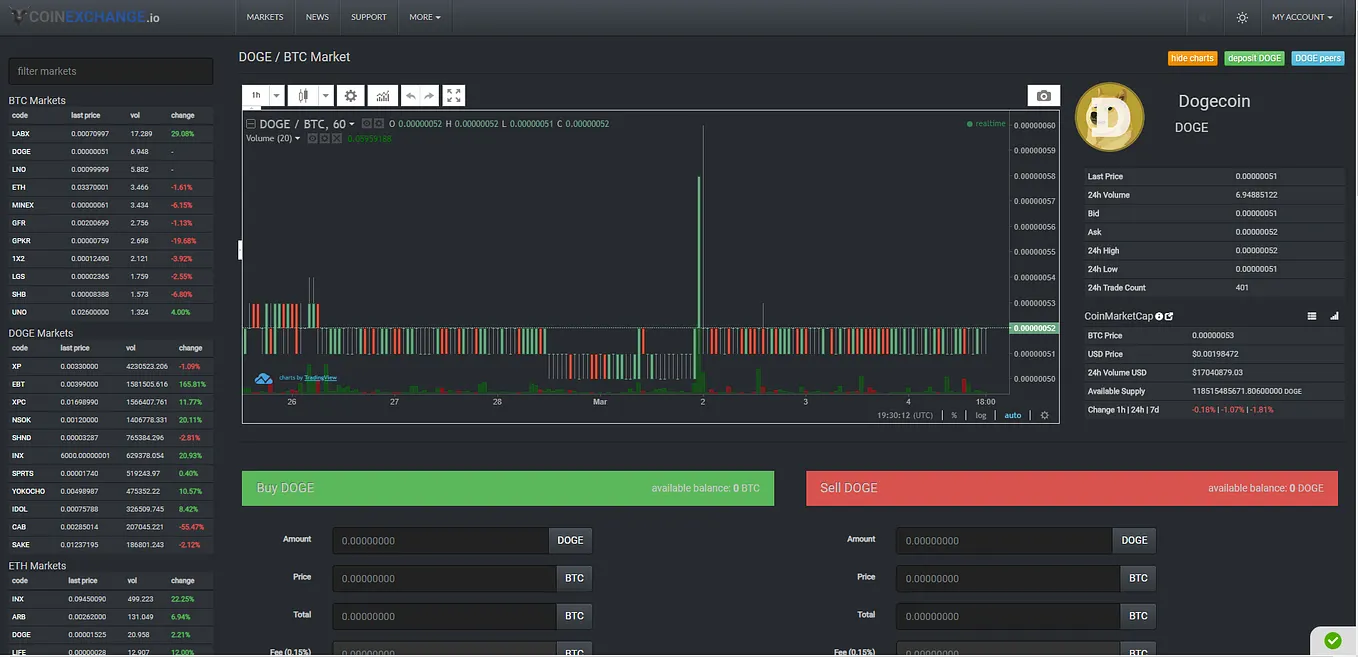Viewport: 1358px width, 657px height.
Task: Open Volume indicator settings gear in legend
Action: (324, 138)
